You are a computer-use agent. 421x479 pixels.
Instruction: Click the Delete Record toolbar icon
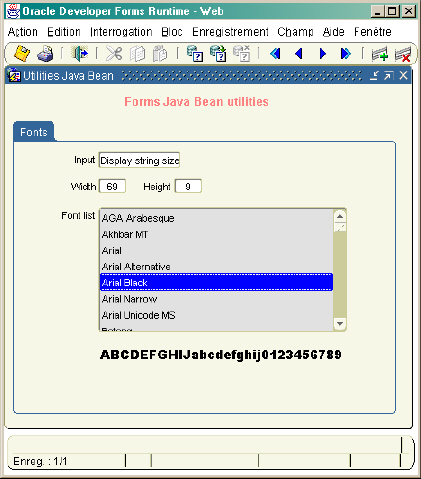click(403, 54)
